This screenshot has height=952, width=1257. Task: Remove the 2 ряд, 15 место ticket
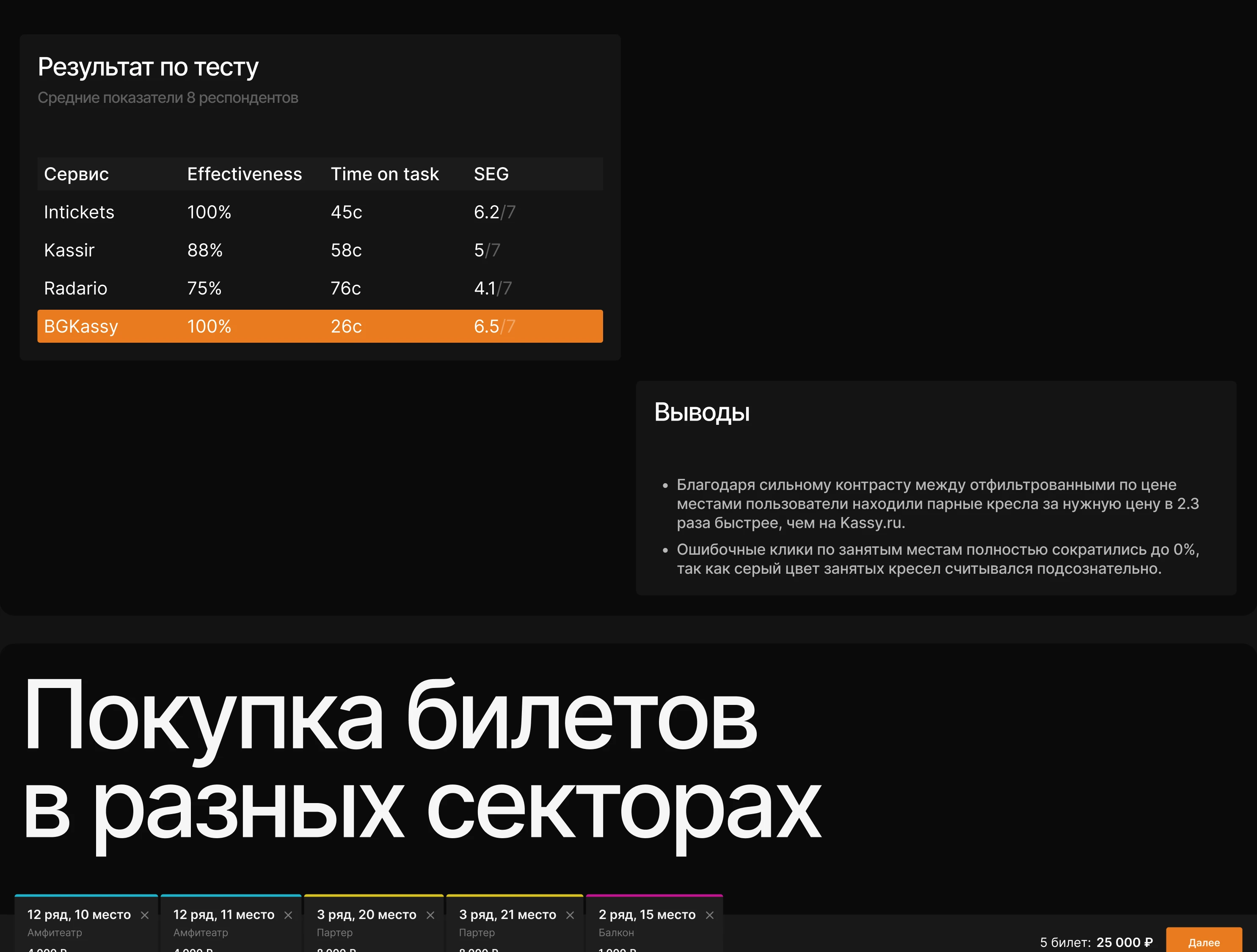click(x=710, y=915)
